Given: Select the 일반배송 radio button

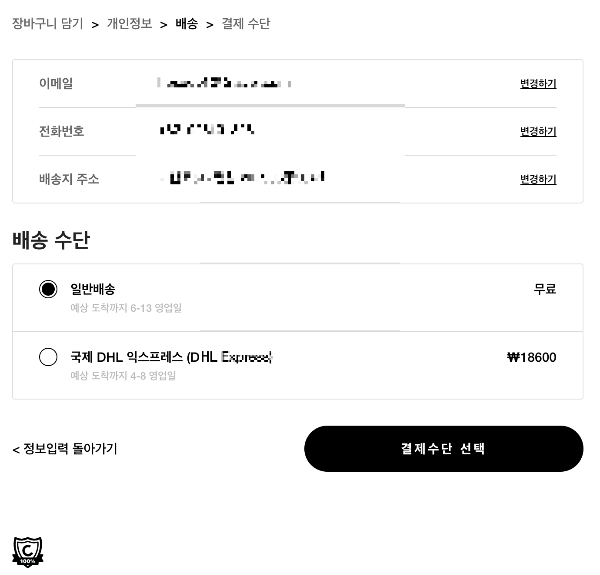Looking at the screenshot, I should [x=48, y=289].
